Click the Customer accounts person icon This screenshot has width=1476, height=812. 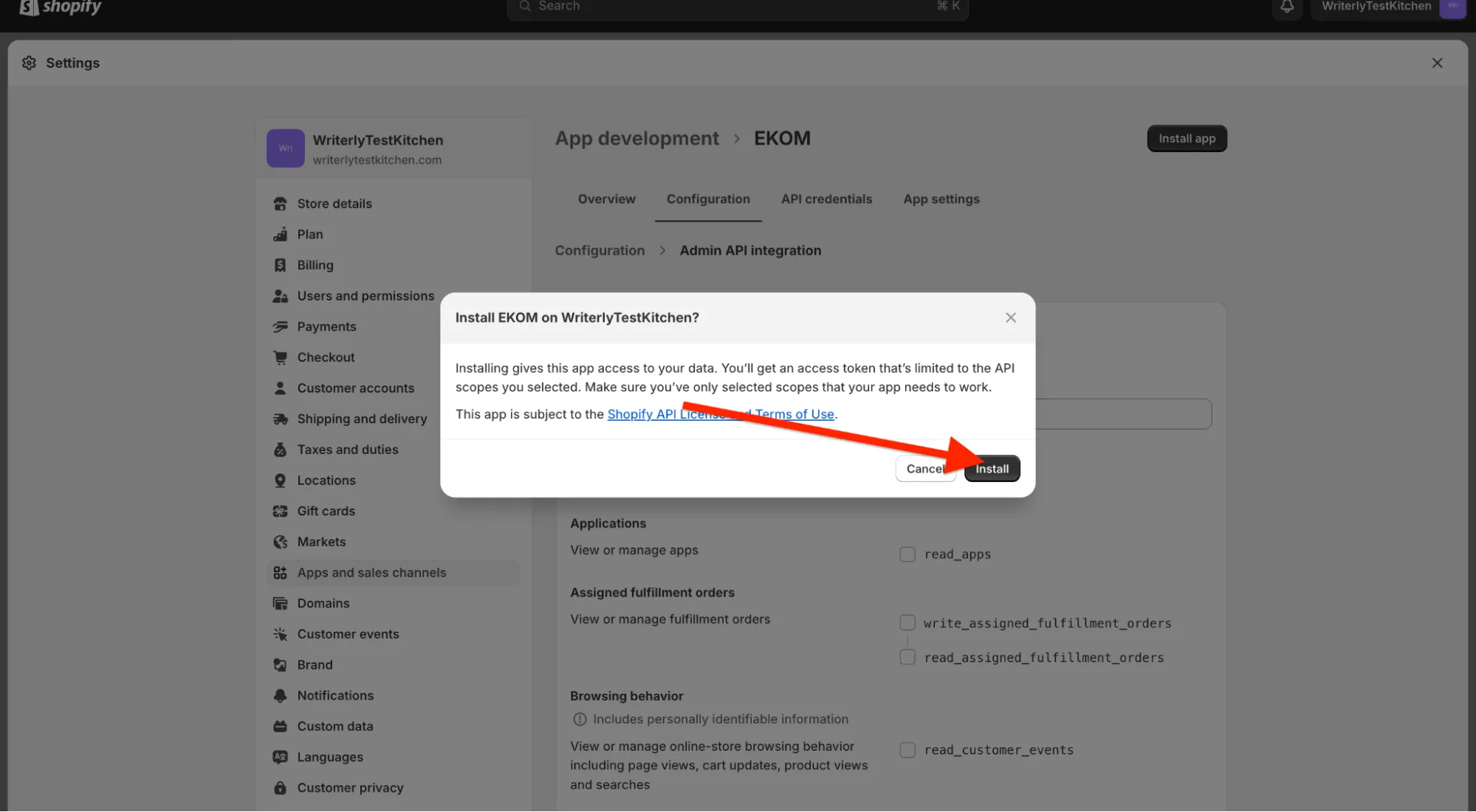tap(280, 388)
